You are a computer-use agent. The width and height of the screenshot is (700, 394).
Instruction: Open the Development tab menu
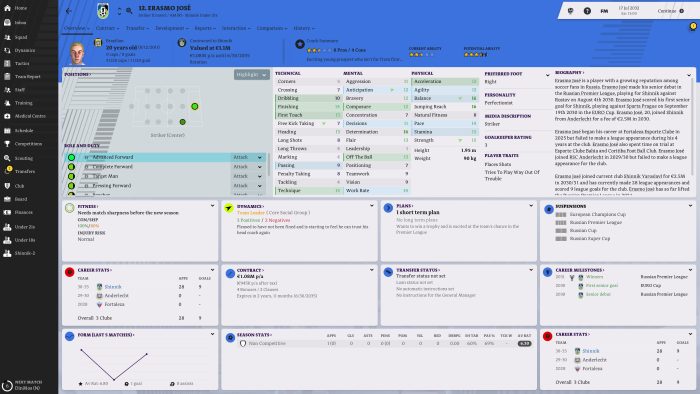pos(171,28)
